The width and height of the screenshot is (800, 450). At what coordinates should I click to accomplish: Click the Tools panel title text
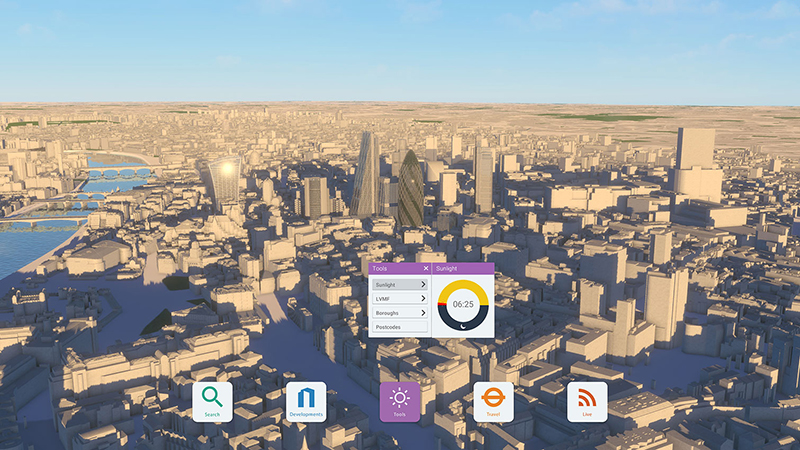pyautogui.click(x=380, y=269)
